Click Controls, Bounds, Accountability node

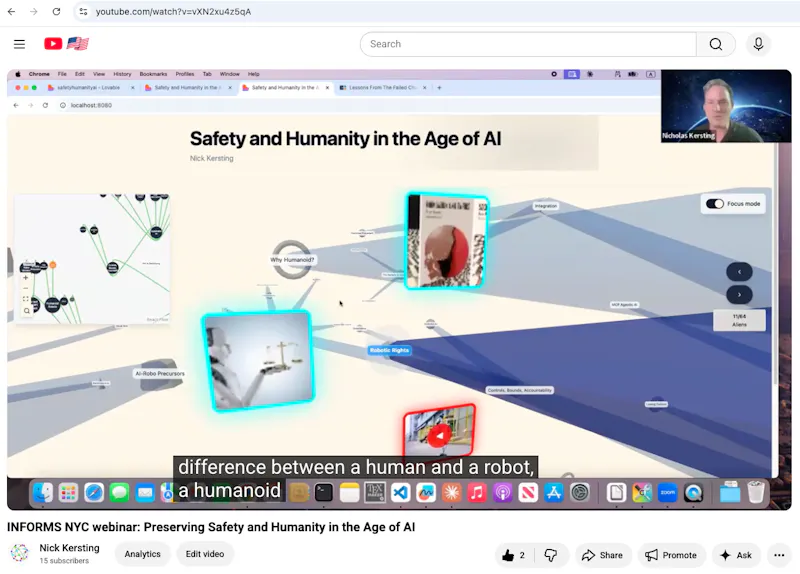[519, 390]
